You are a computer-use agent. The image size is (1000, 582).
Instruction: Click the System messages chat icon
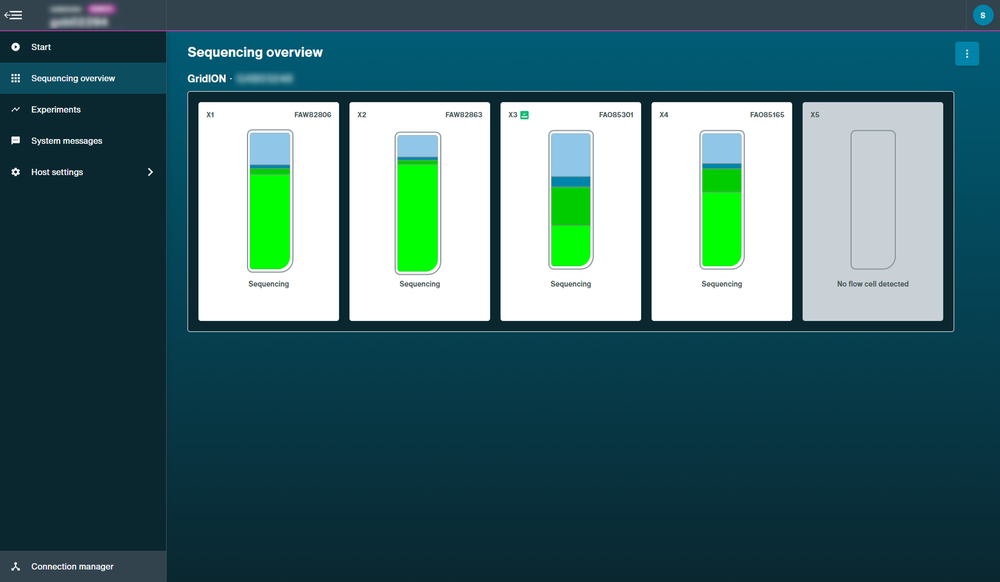[15, 141]
